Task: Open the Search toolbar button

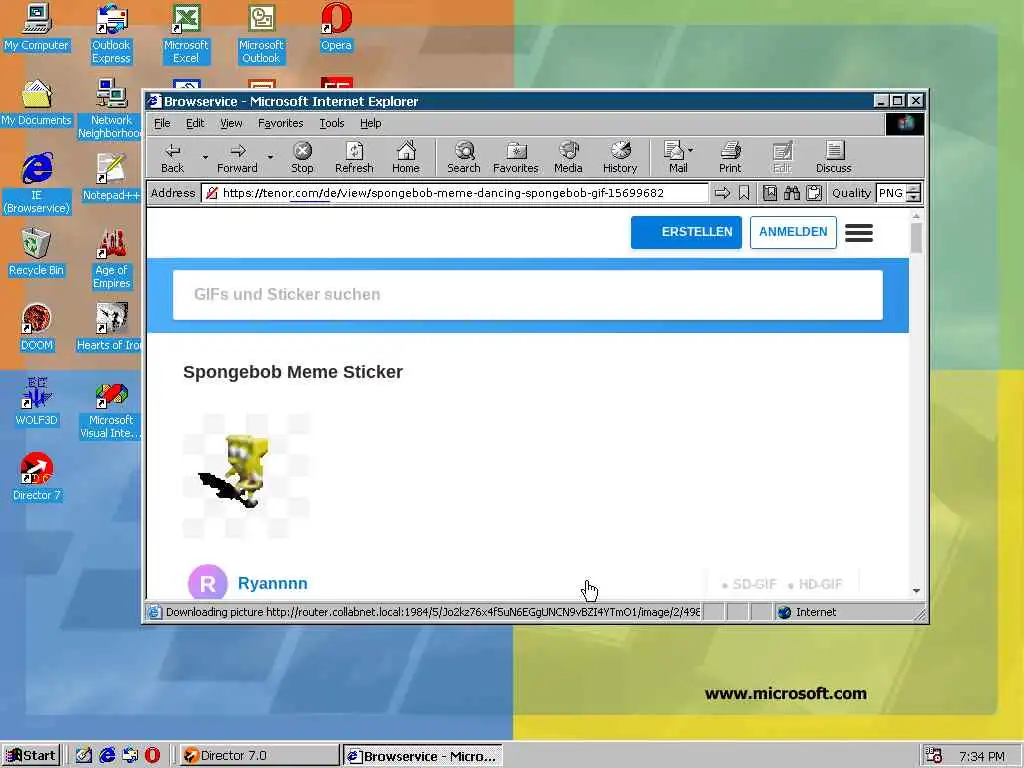Action: coord(464,157)
